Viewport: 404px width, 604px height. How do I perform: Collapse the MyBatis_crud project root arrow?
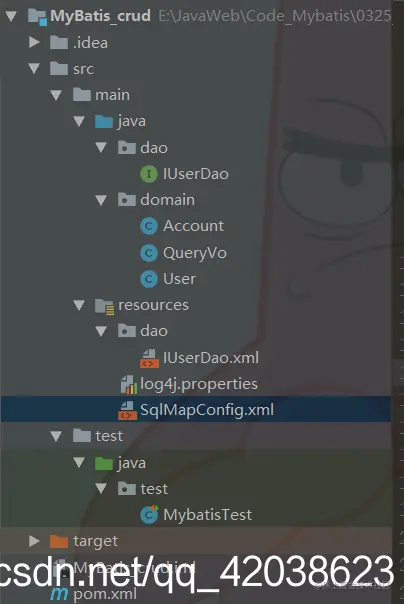[11, 16]
